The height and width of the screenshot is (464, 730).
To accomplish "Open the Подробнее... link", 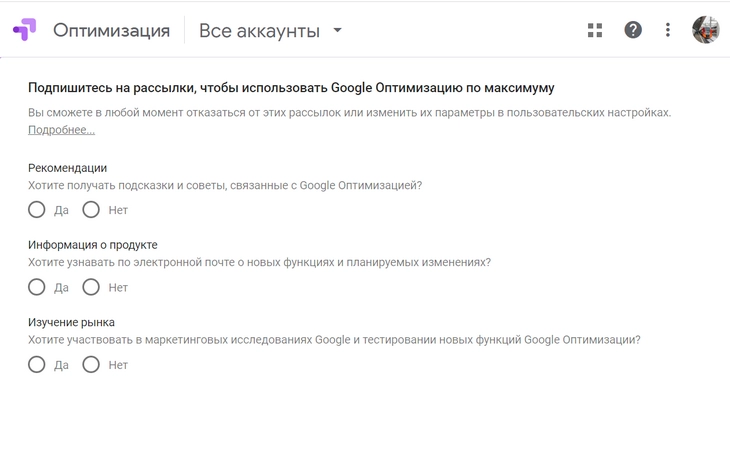I will click(61, 130).
